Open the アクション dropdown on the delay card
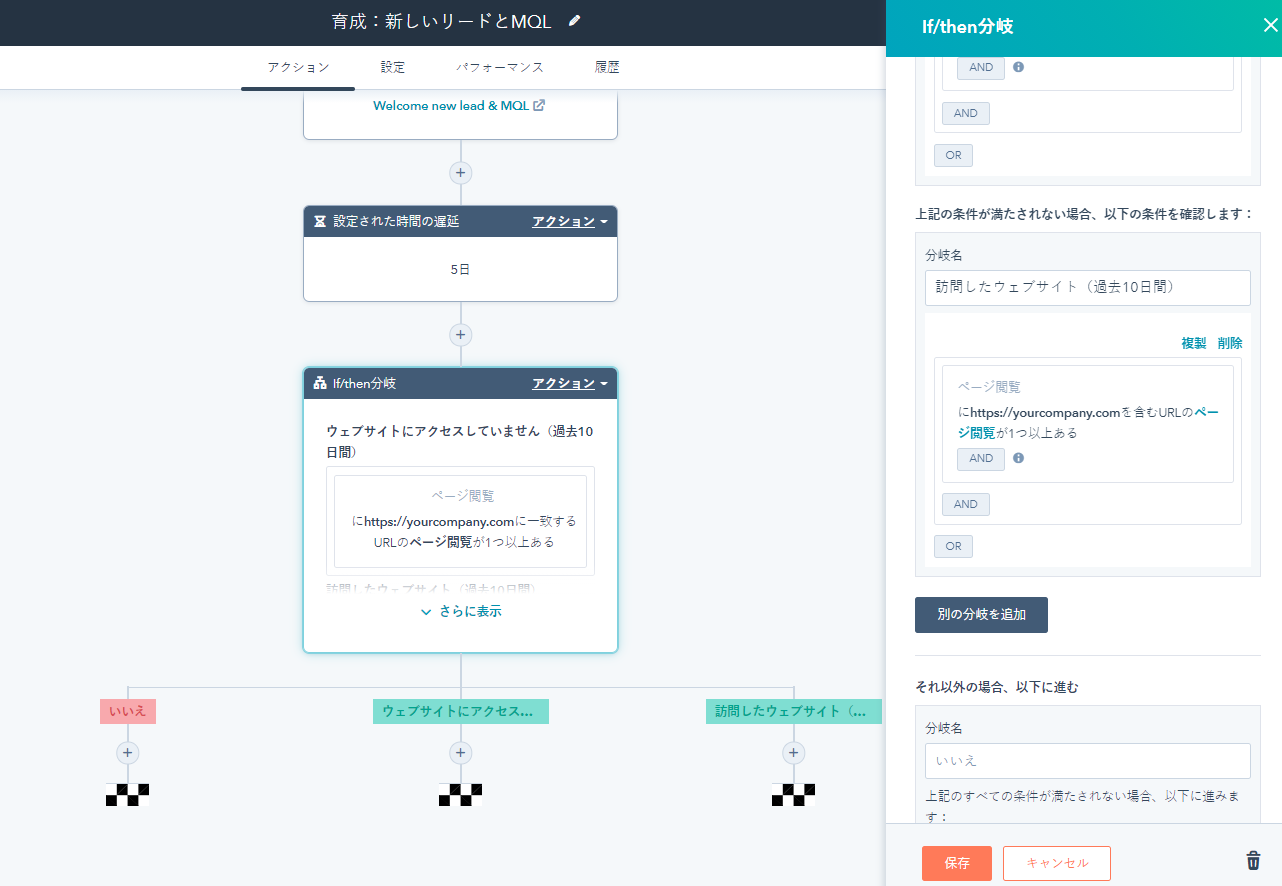Screen dimensions: 1282x886 tap(569, 221)
